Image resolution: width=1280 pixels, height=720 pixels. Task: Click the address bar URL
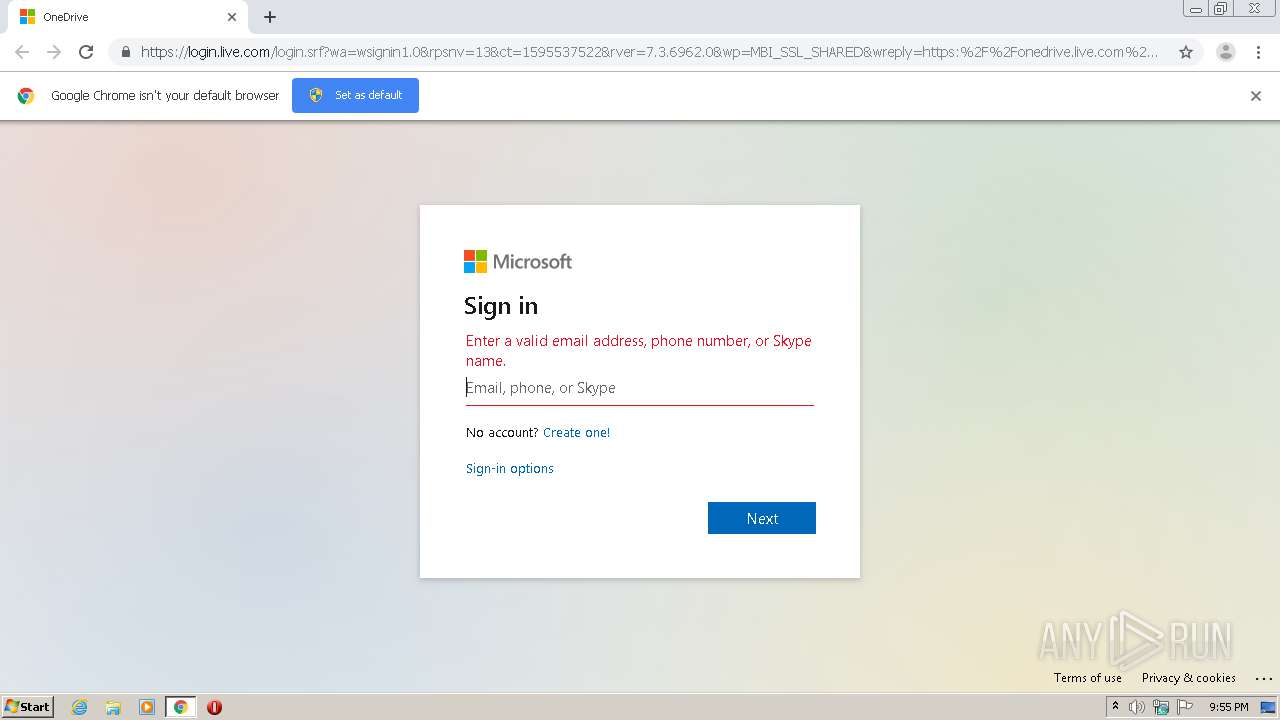[648, 52]
